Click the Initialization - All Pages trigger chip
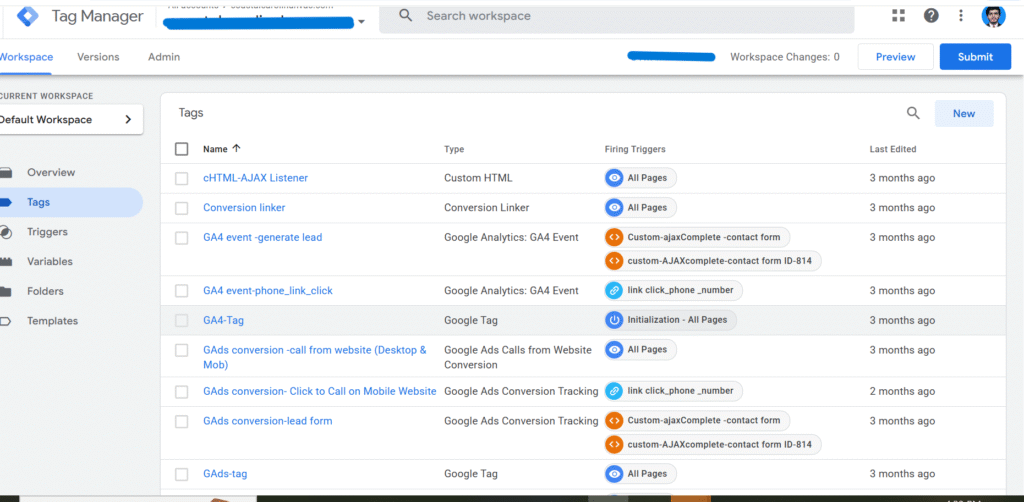Screen dimensions: 1024x502 (x=671, y=321)
